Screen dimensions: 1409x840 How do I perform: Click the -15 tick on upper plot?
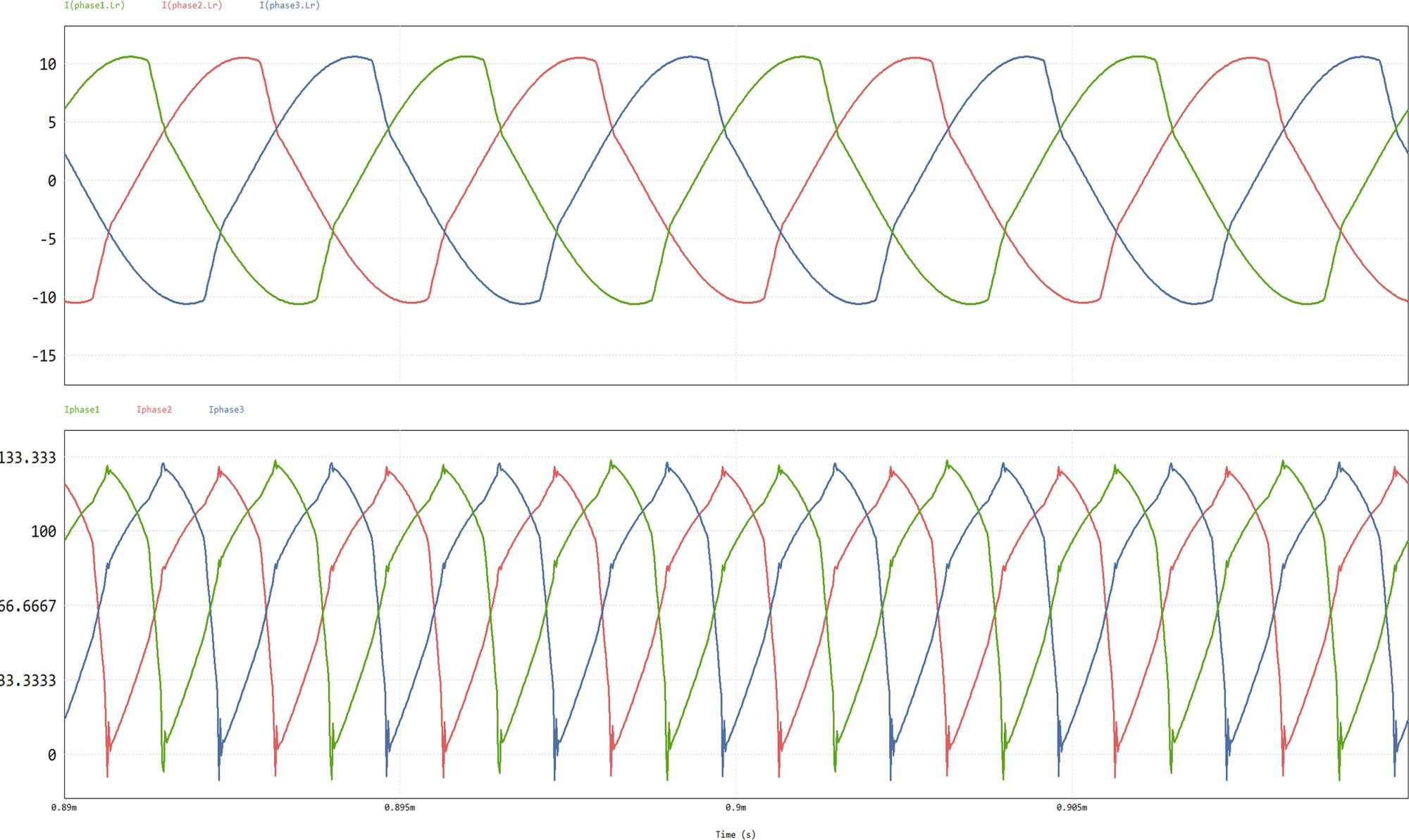click(44, 356)
